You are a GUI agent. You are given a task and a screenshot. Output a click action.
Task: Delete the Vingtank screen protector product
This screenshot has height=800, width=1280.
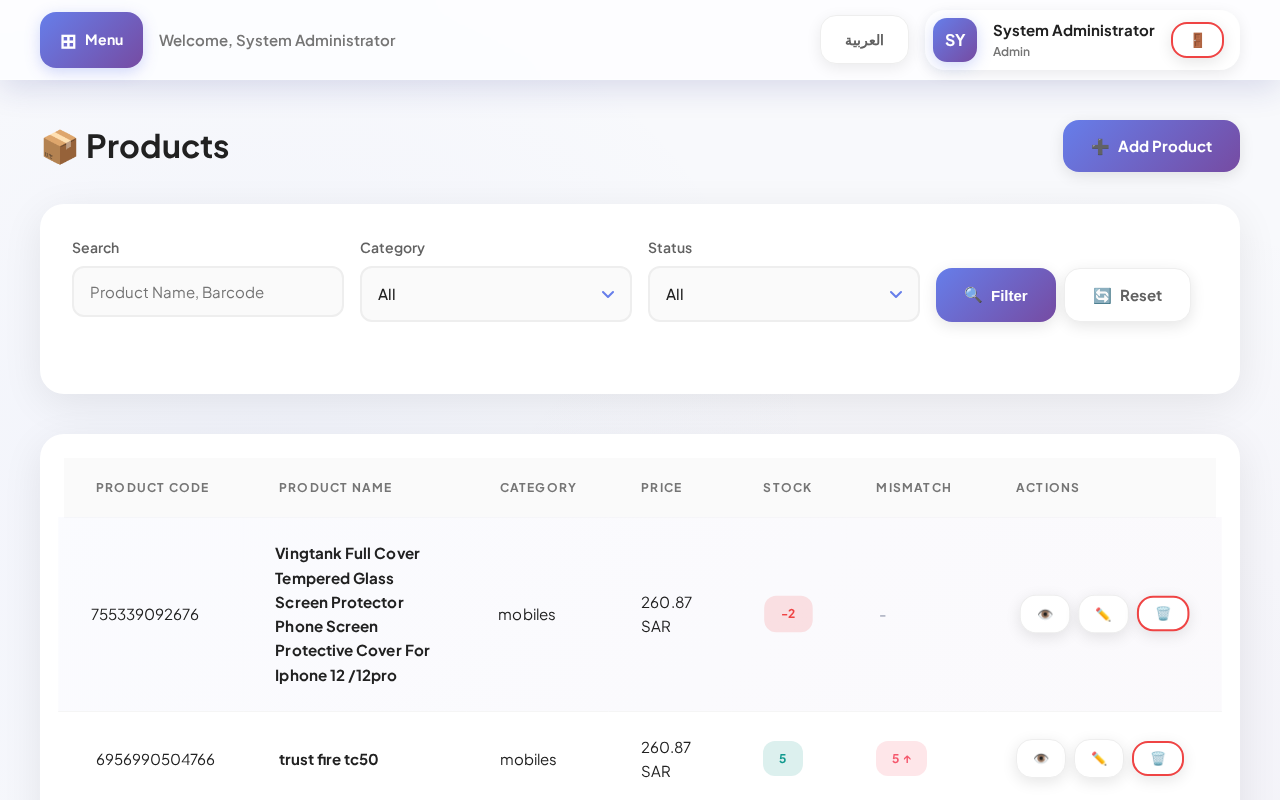pyautogui.click(x=1162, y=614)
